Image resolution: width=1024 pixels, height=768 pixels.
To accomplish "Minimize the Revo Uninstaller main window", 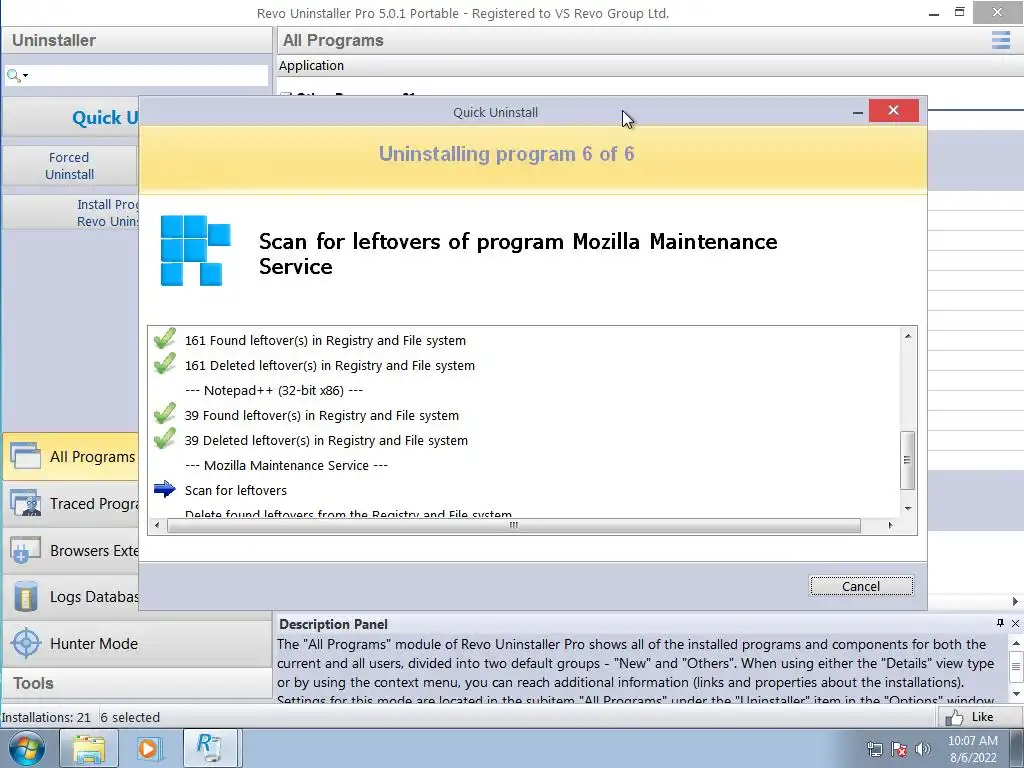I will [934, 13].
